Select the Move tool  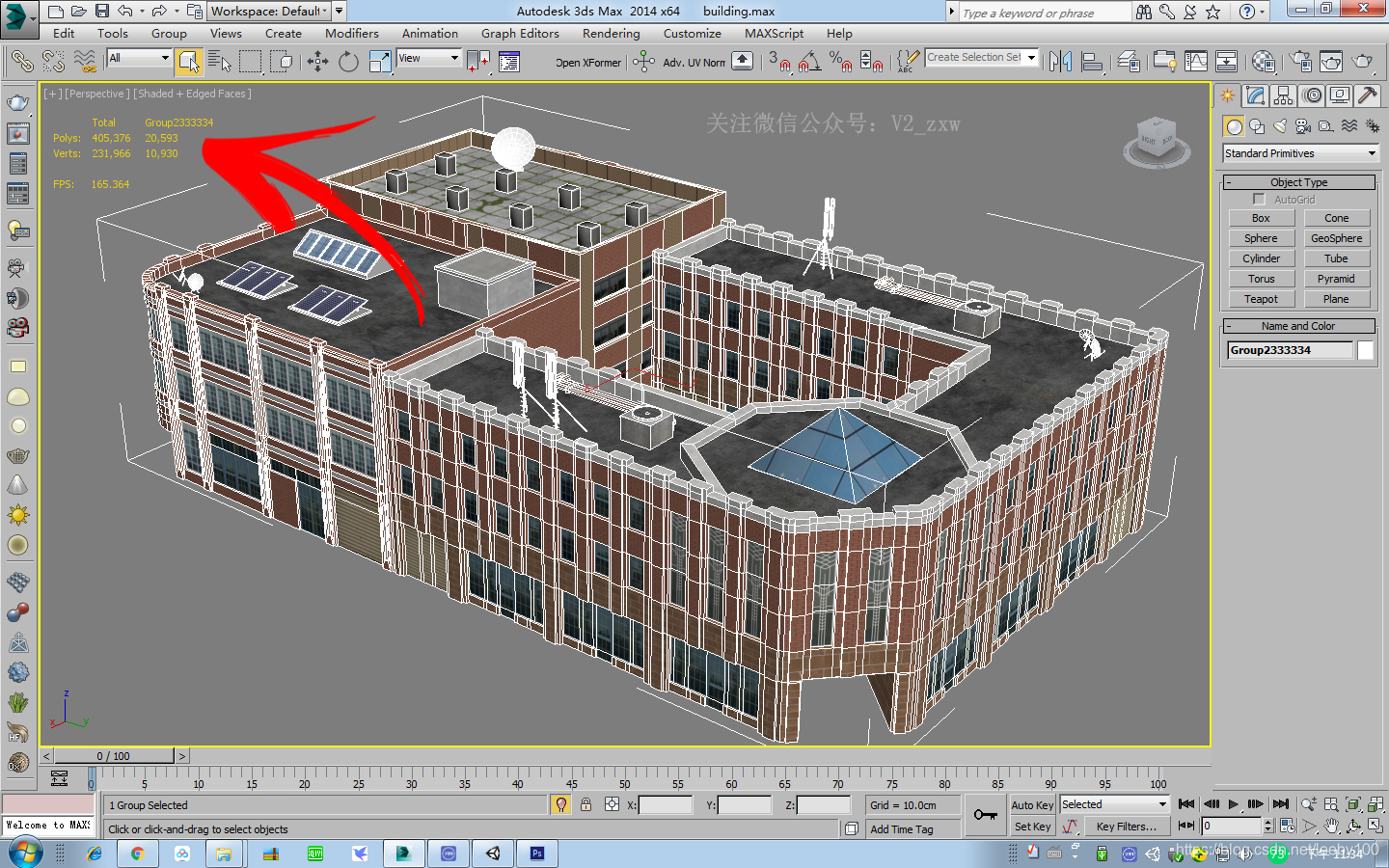click(317, 62)
